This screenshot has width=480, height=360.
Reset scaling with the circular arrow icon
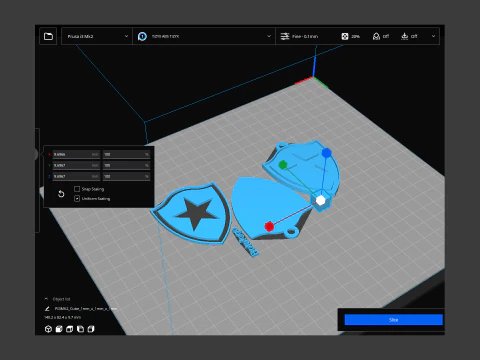(x=61, y=194)
